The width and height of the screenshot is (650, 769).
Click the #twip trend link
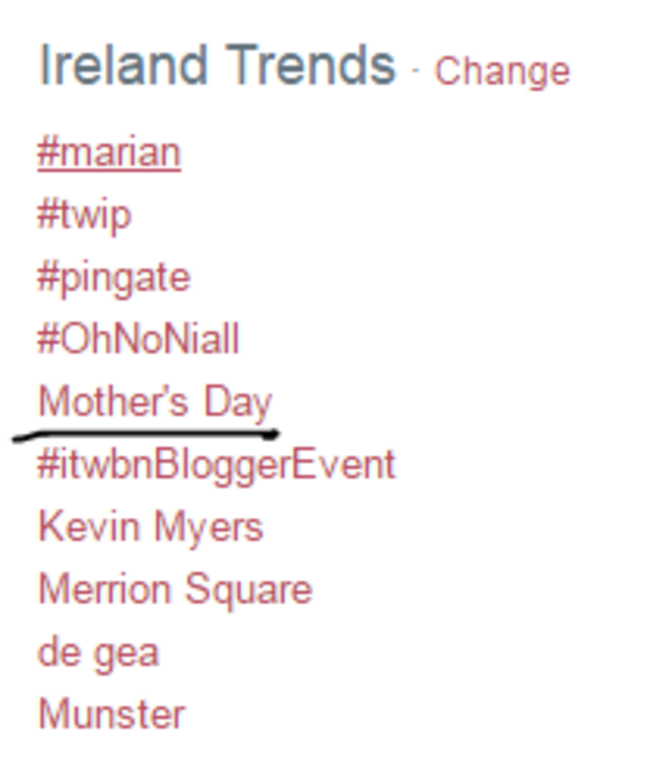[x=84, y=215]
